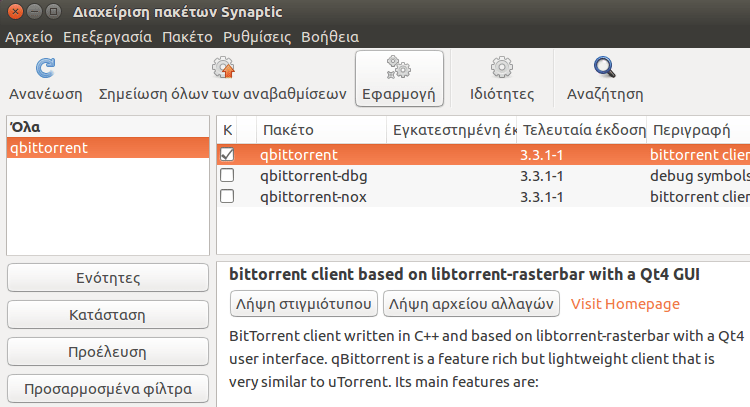750x407 pixels.
Task: Maximize the Synaptic window
Action: pos(54,11)
